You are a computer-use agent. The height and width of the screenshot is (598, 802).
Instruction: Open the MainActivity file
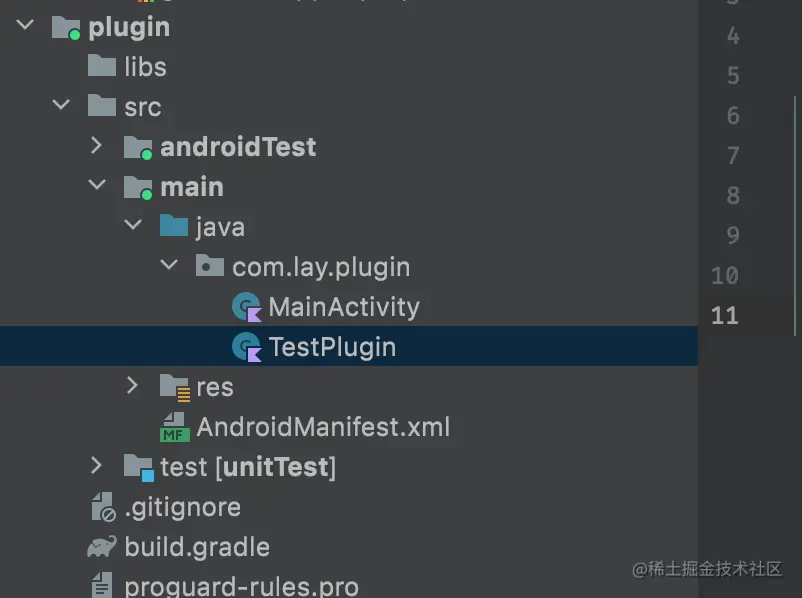pyautogui.click(x=343, y=307)
